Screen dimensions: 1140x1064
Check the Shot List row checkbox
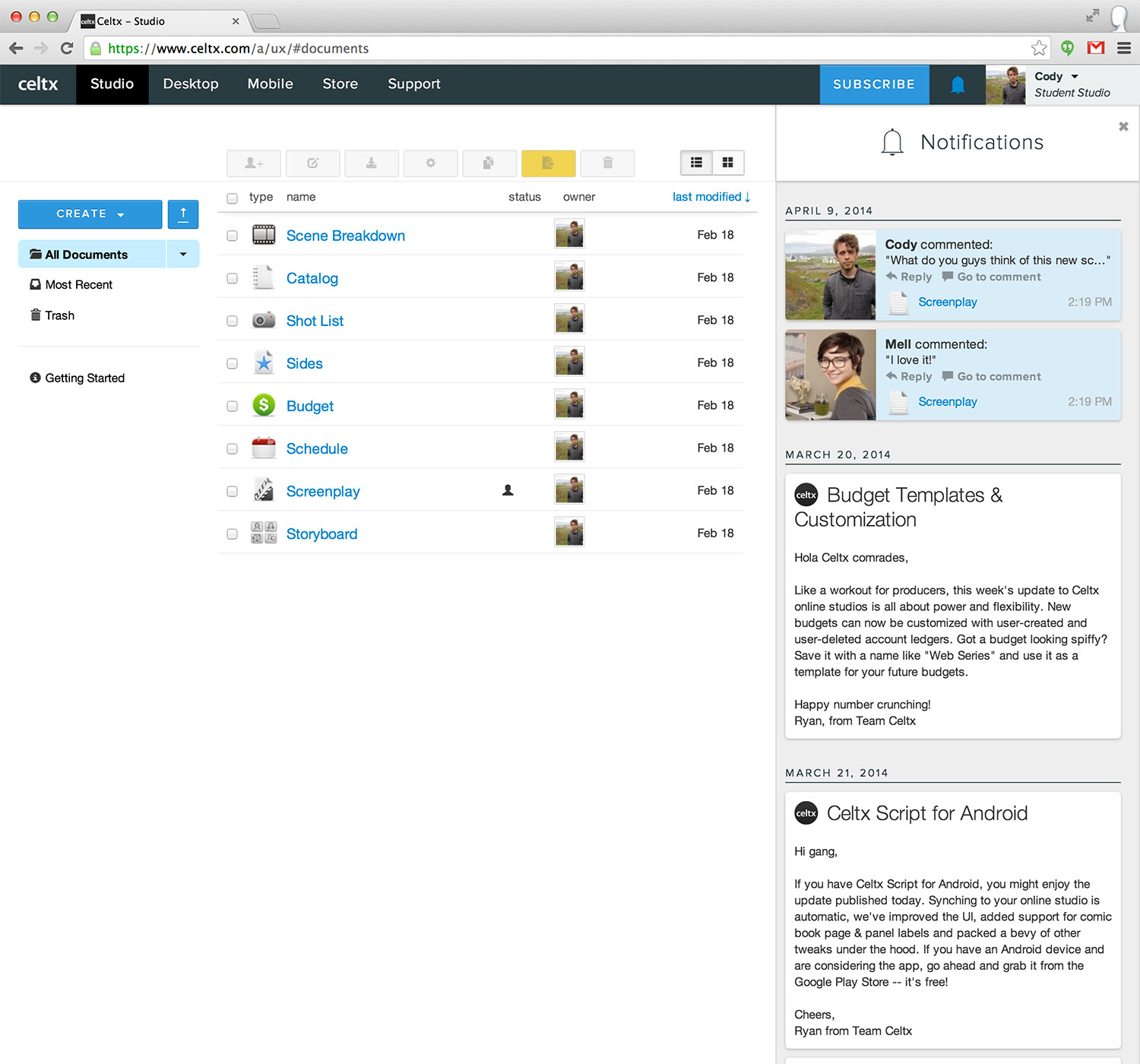tap(232, 321)
